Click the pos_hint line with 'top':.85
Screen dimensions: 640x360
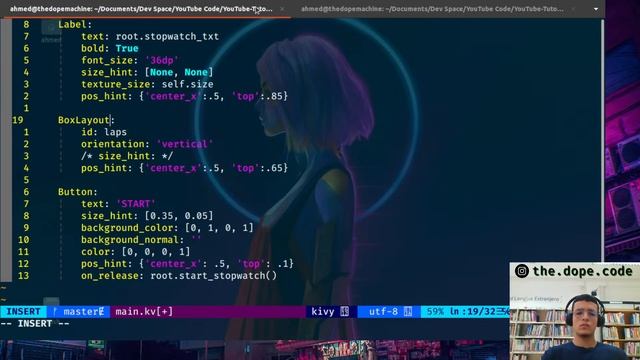click(x=184, y=96)
